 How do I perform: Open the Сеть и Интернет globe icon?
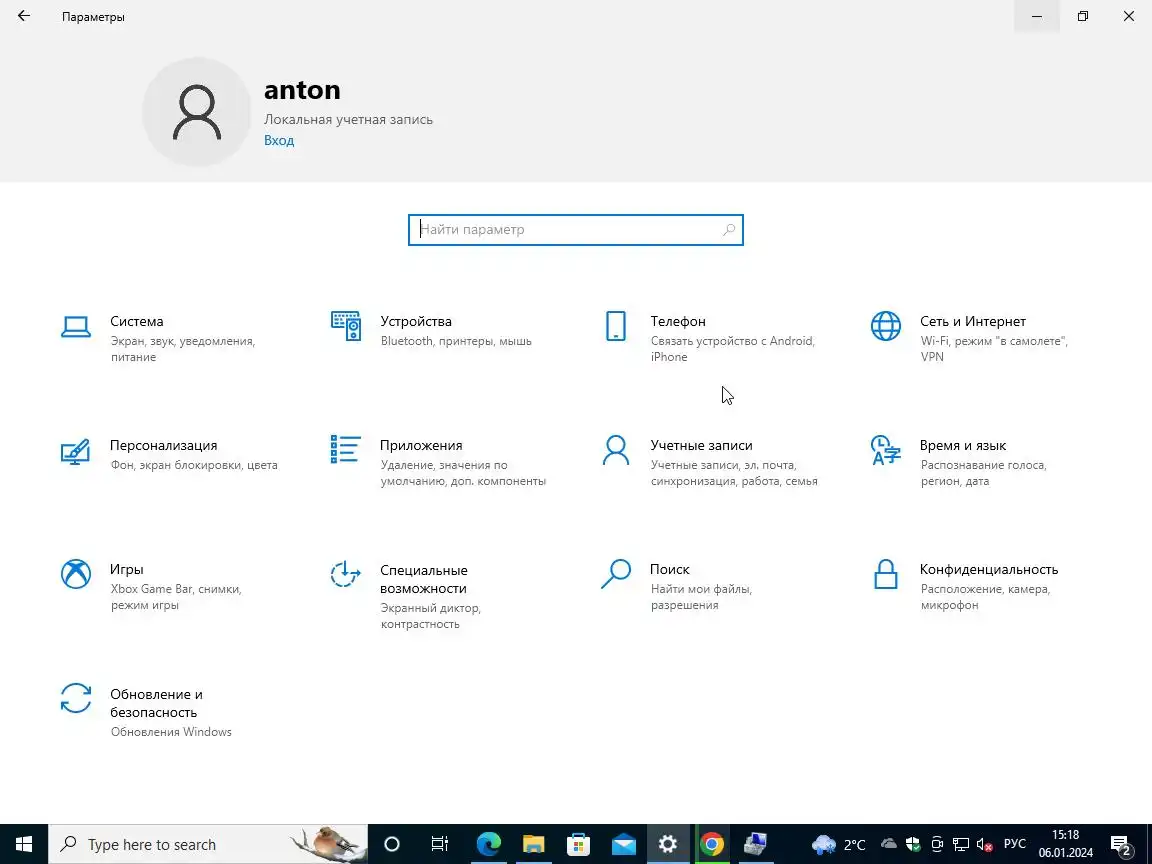coord(885,326)
